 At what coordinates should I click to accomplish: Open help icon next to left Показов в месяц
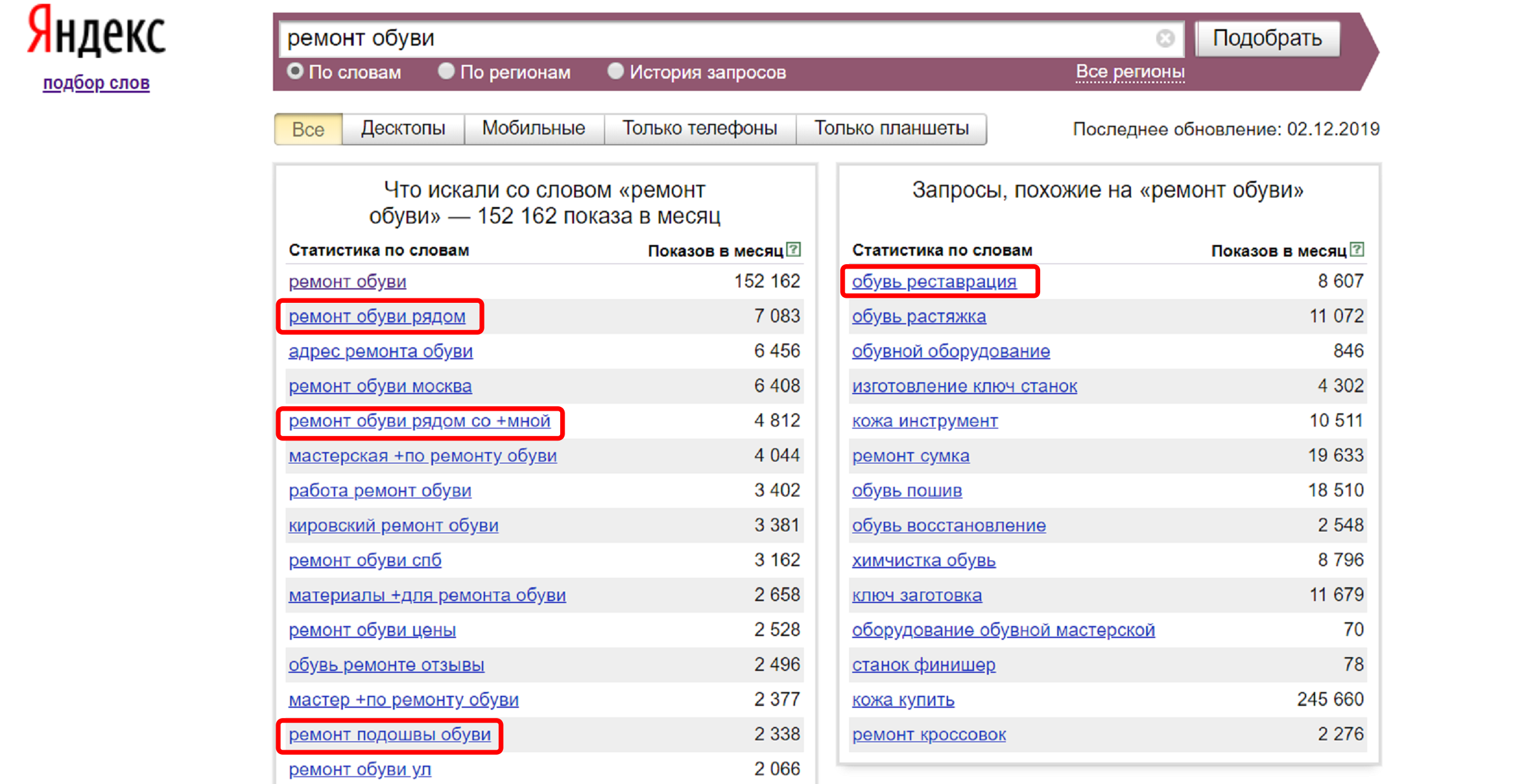tap(793, 249)
